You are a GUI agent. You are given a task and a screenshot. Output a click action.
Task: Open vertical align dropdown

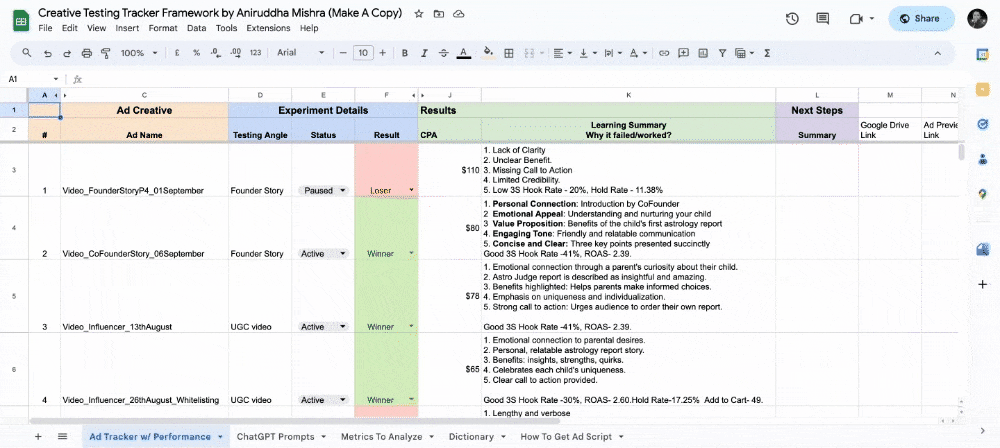tap(587, 53)
